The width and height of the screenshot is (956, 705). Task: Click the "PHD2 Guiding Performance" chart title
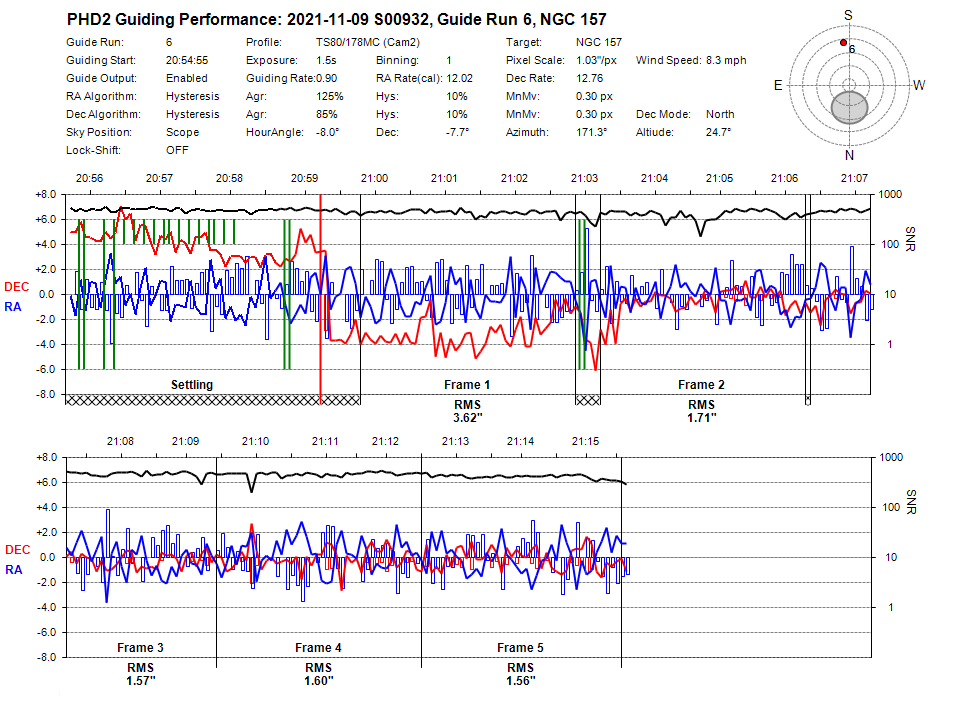[337, 20]
